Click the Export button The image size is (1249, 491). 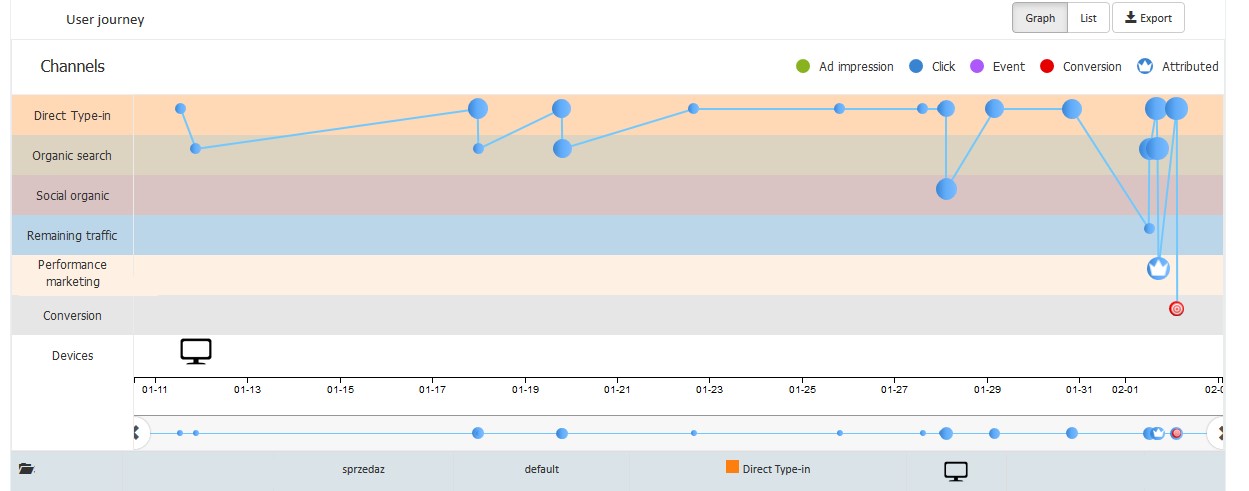1148,18
